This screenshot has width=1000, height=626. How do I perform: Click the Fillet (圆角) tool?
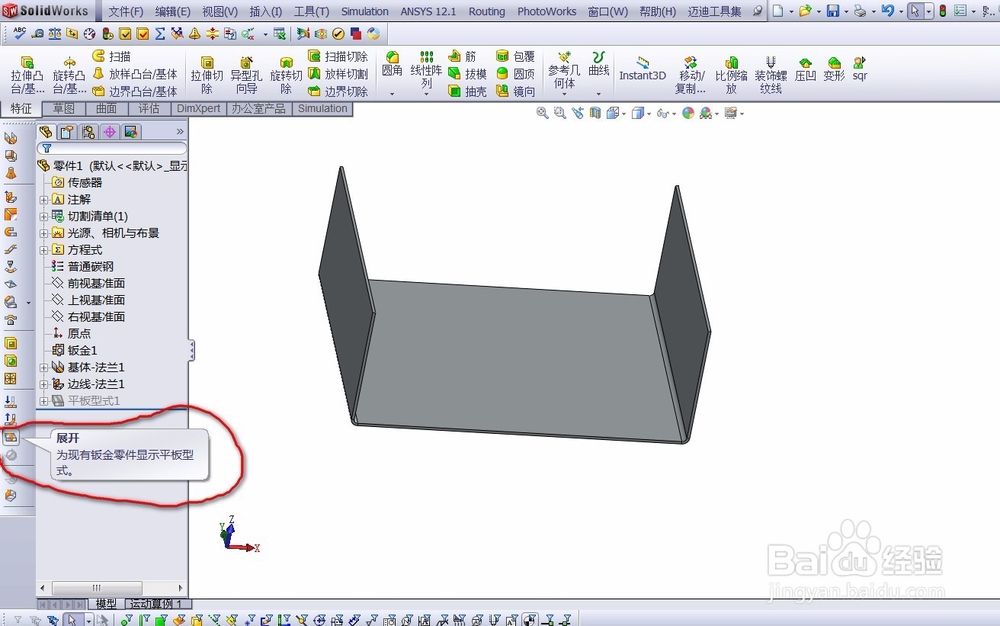[392, 64]
